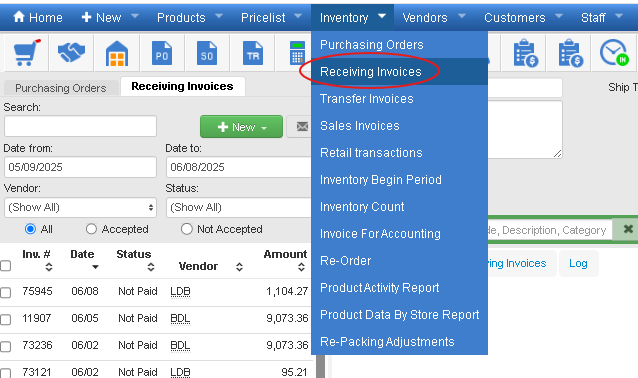Open vendor BDL link on invoice 11907
Viewport: 638px width, 378px height.
[x=180, y=318]
